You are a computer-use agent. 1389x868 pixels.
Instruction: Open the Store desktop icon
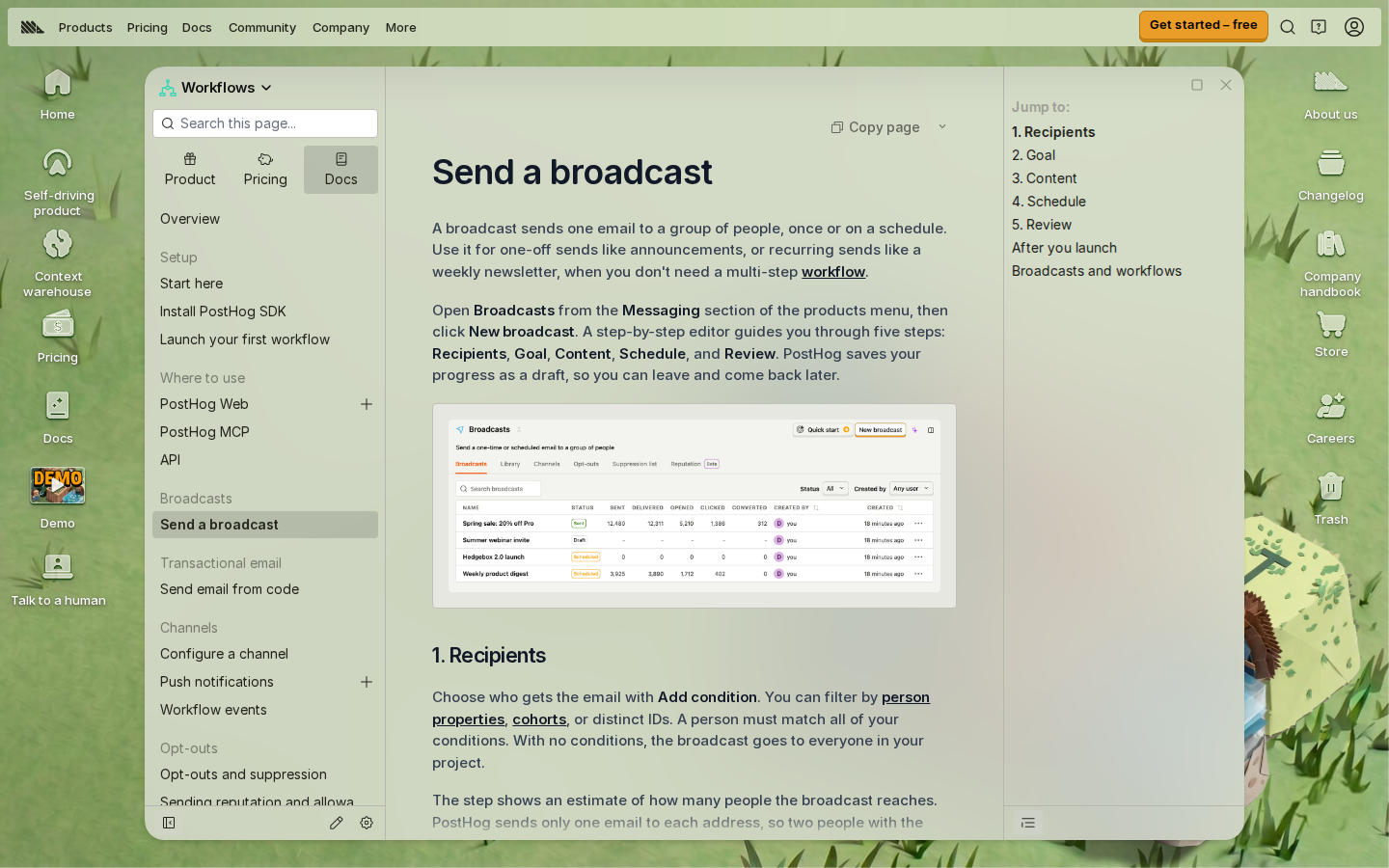point(1331,334)
